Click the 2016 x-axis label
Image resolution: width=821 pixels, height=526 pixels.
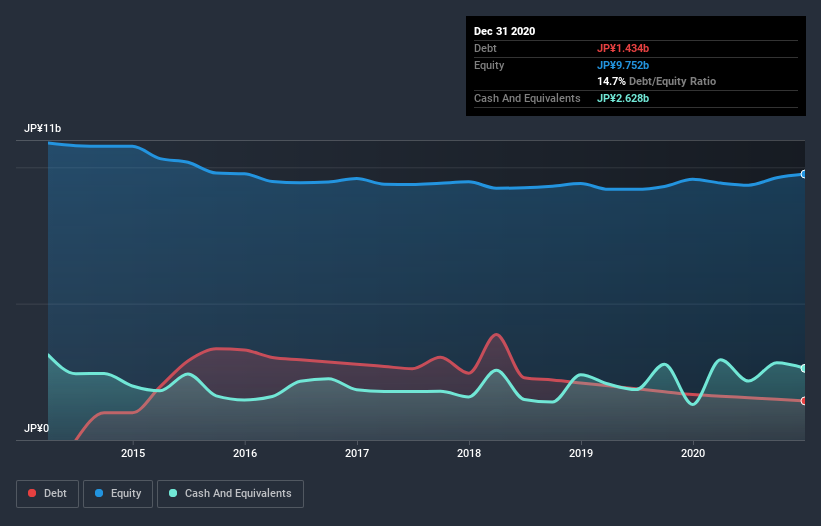point(245,453)
